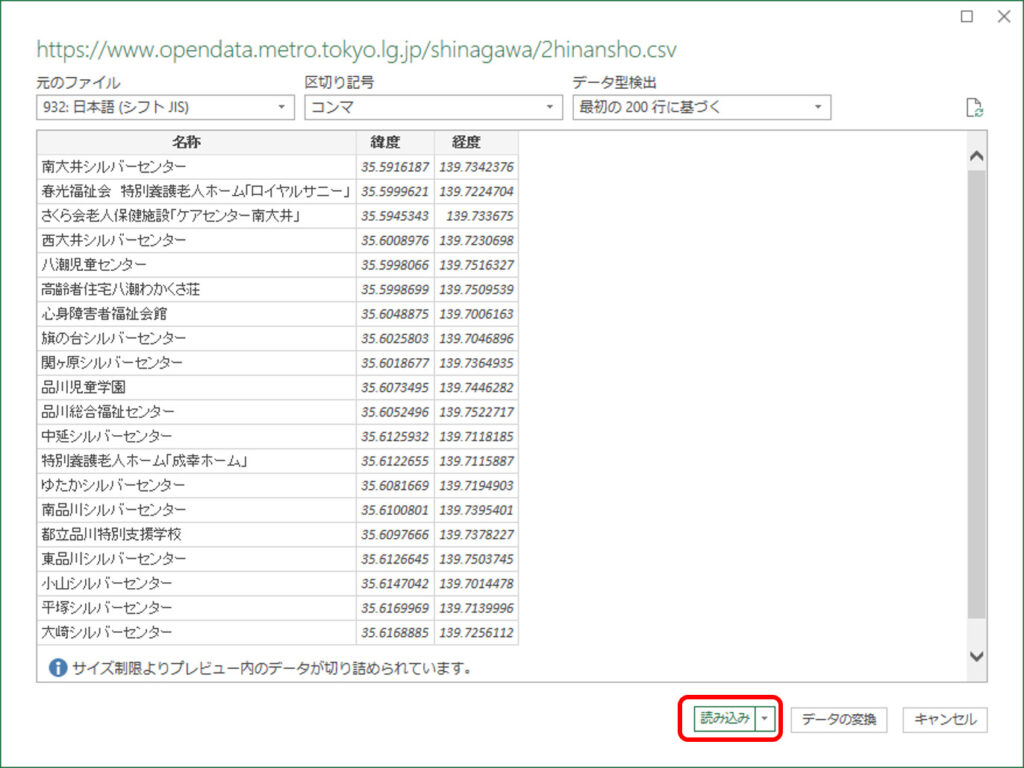Viewport: 1024px width, 768px height.
Task: Click the refresh preview file icon
Action: tap(974, 108)
